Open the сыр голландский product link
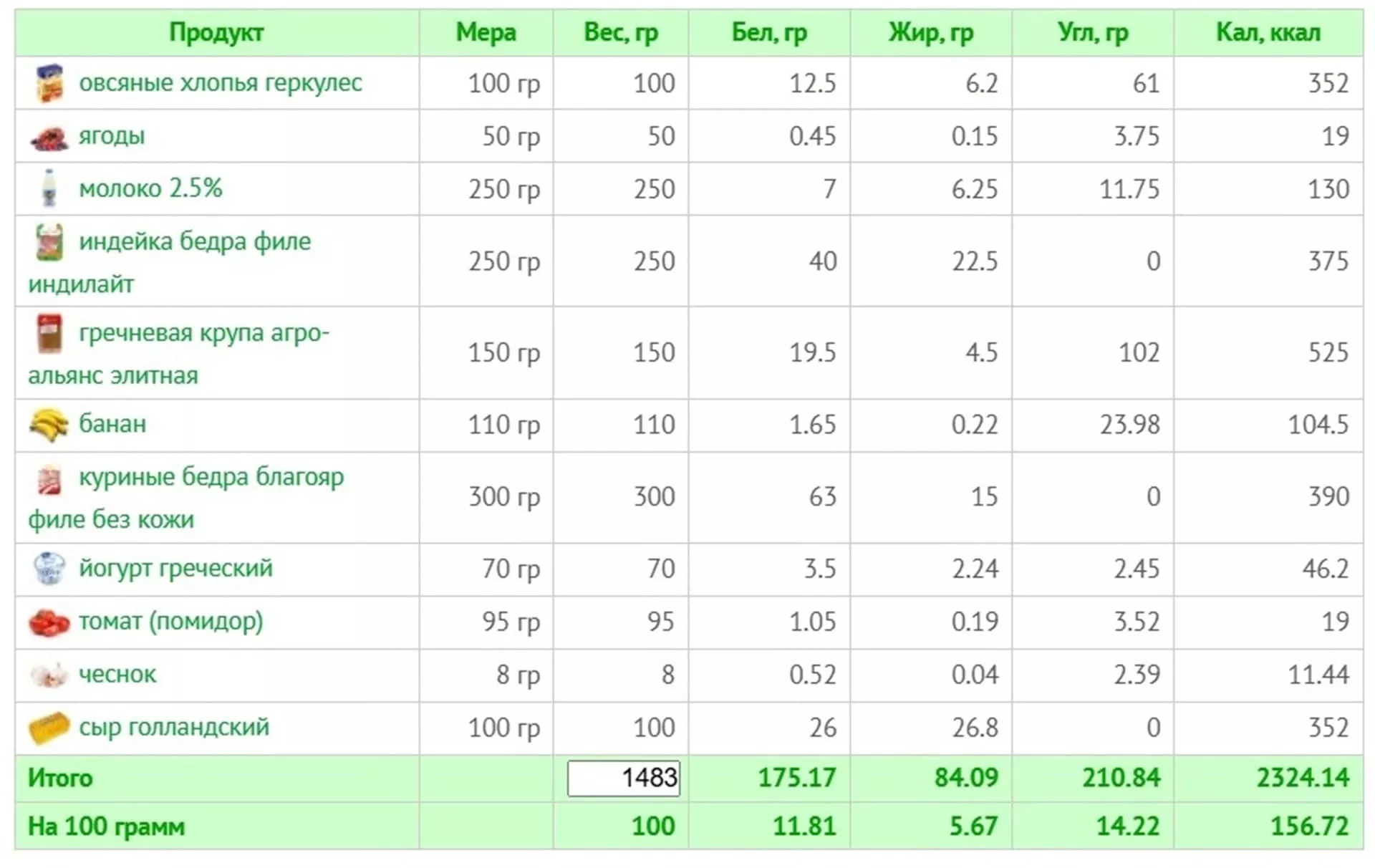The image size is (1375, 868). click(x=174, y=727)
